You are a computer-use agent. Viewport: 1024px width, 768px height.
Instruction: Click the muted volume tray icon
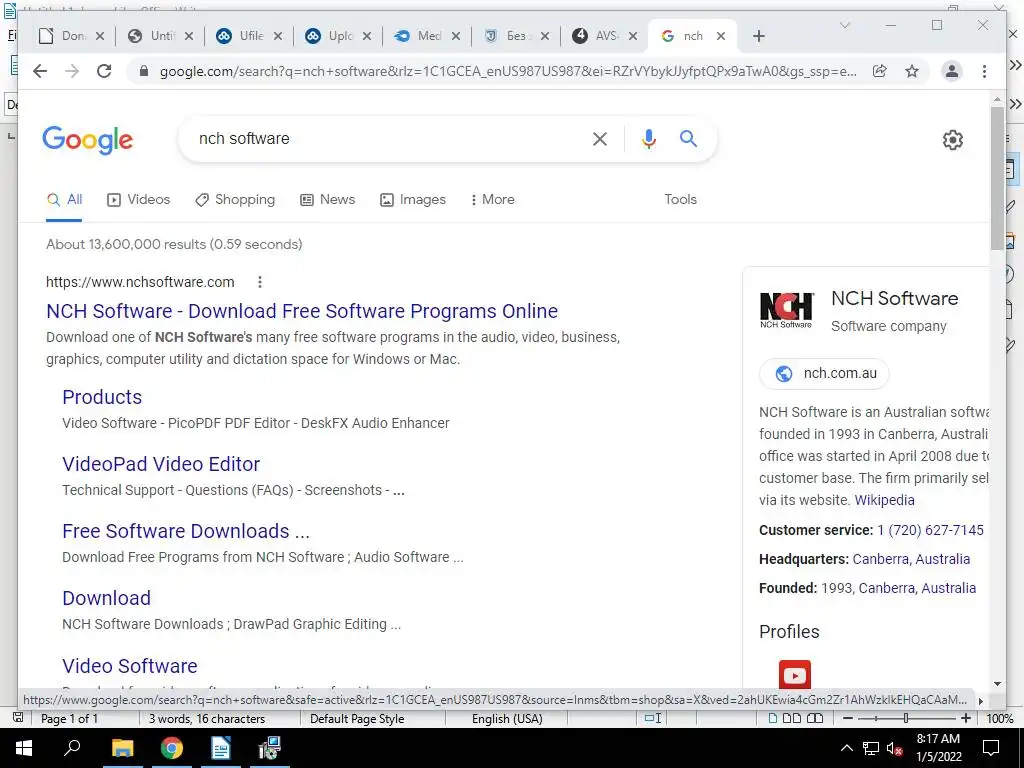pyautogui.click(x=894, y=749)
